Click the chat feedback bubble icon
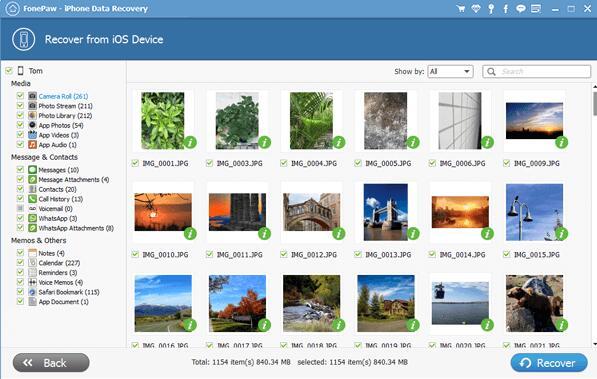Screen dimensions: 597x379 520,8
